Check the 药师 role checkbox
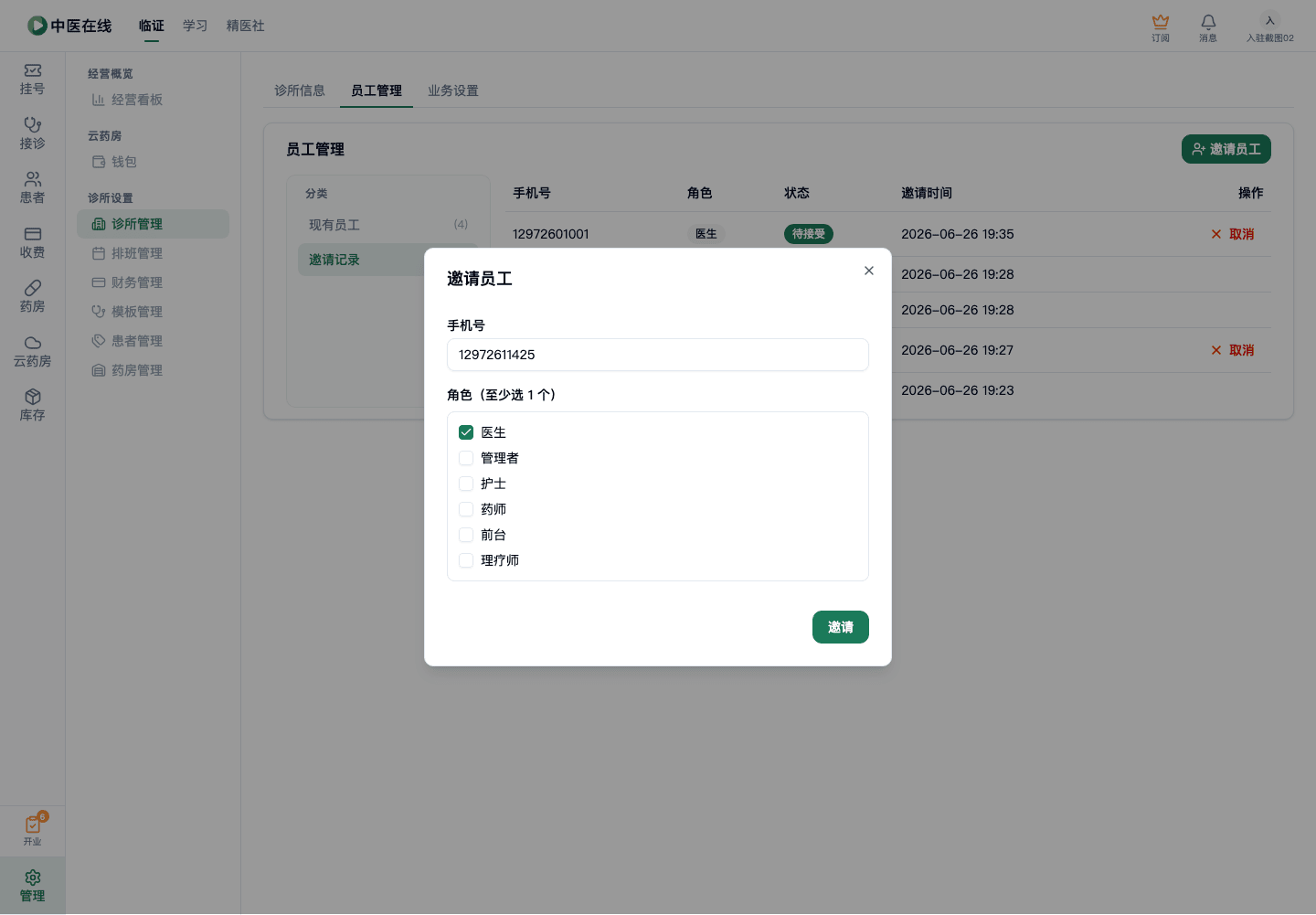 pos(466,509)
